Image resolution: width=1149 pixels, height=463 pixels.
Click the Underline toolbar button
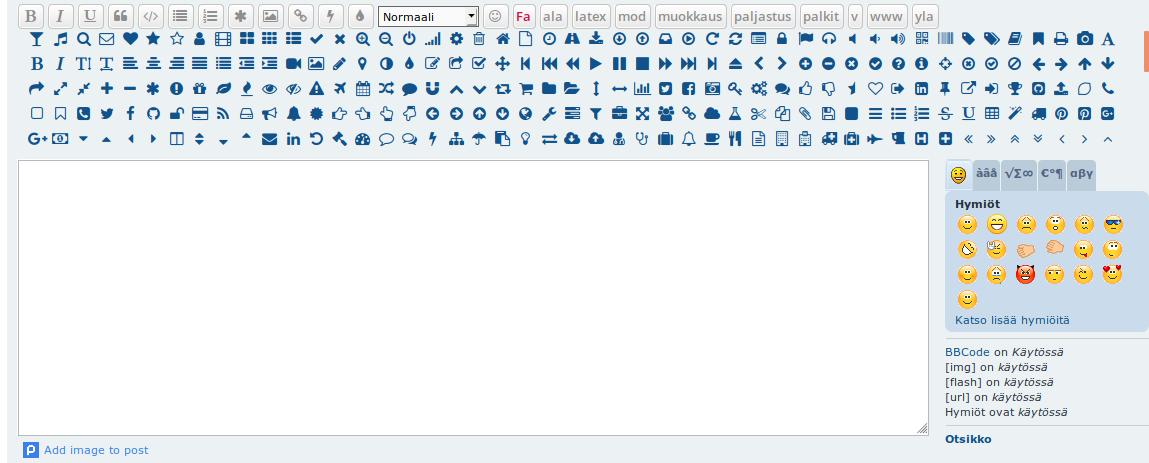coord(90,16)
